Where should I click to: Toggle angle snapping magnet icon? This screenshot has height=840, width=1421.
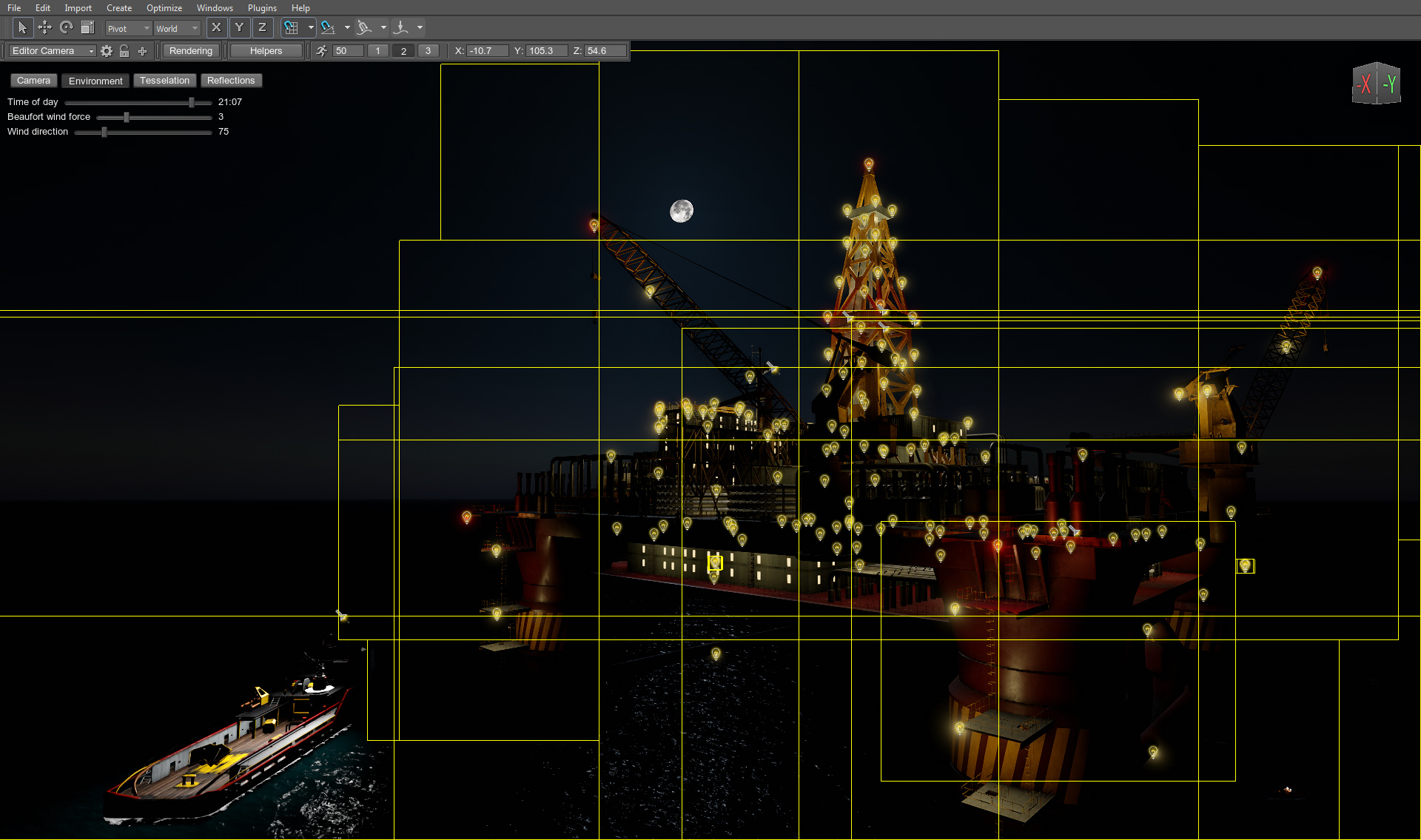(x=329, y=27)
